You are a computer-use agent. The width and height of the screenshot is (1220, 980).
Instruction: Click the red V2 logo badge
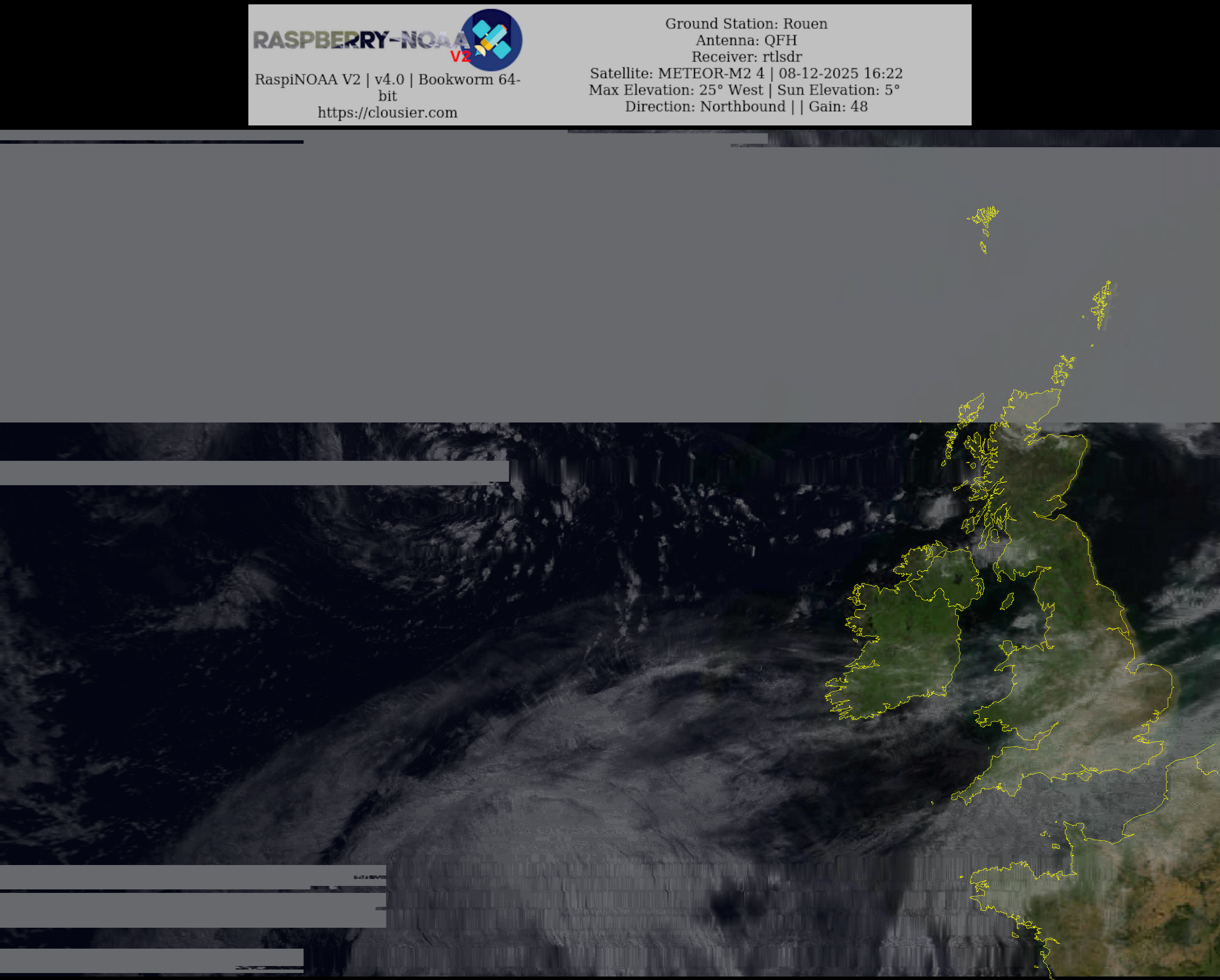point(460,56)
